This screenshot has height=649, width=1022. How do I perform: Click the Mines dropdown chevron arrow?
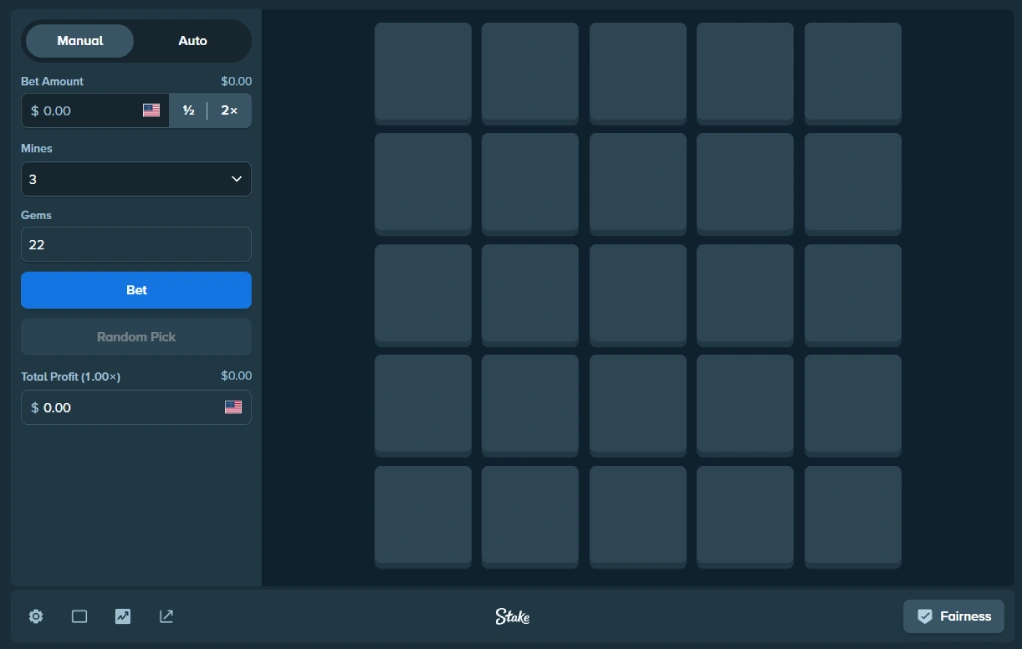(x=237, y=179)
